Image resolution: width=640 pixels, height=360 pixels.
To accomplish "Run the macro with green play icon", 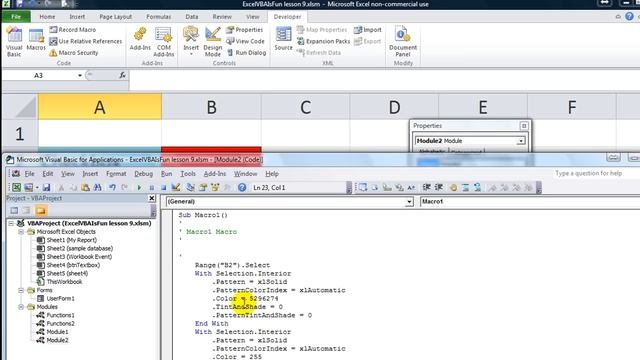I will coord(139,187).
